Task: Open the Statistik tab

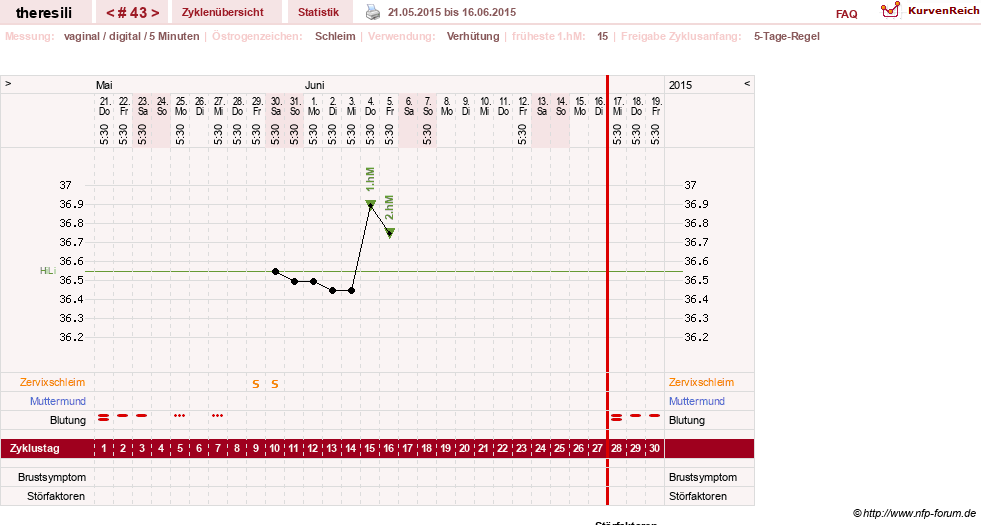Action: pyautogui.click(x=318, y=12)
